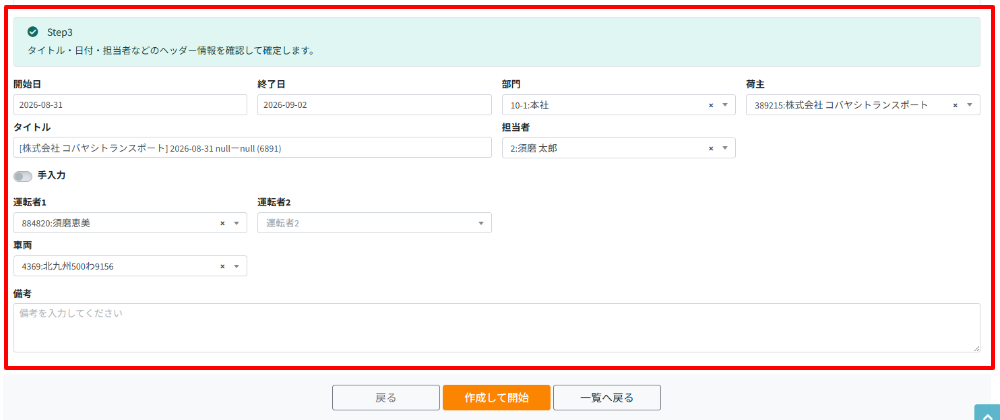Click the 備考 text area

click(497, 328)
